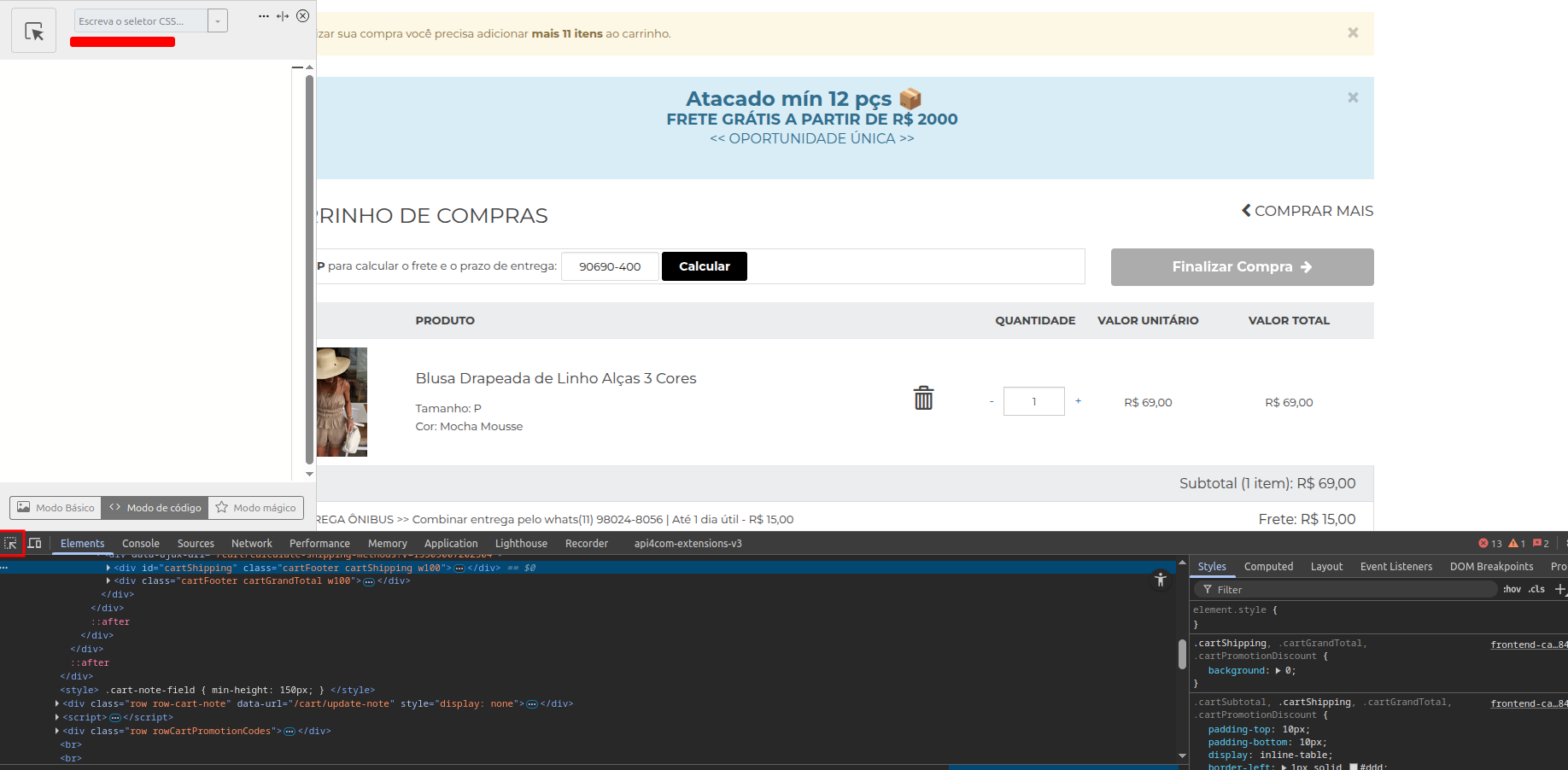Increase quantity with the plus button

click(x=1079, y=401)
